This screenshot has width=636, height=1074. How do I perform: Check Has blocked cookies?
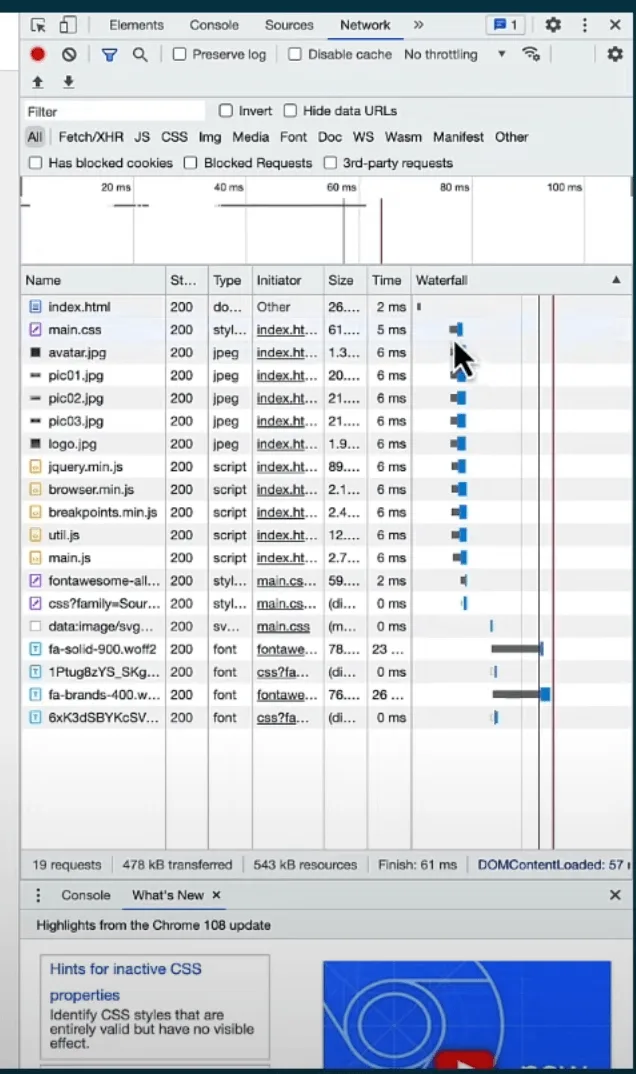36,163
